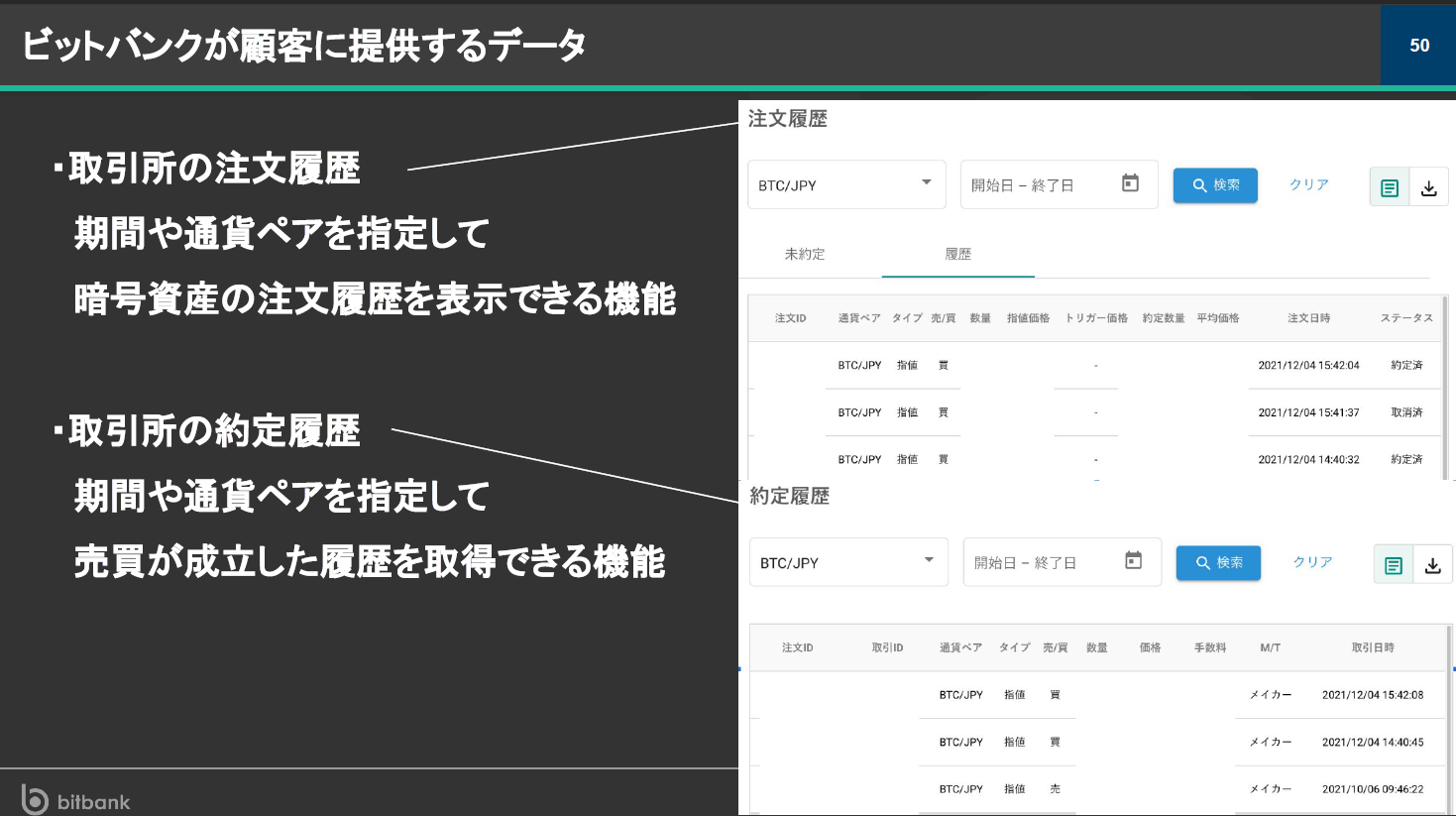This screenshot has height=816, width=1456.
Task: Click BTC/JPY in the 14:40:45 trade row
Action: click(x=961, y=743)
